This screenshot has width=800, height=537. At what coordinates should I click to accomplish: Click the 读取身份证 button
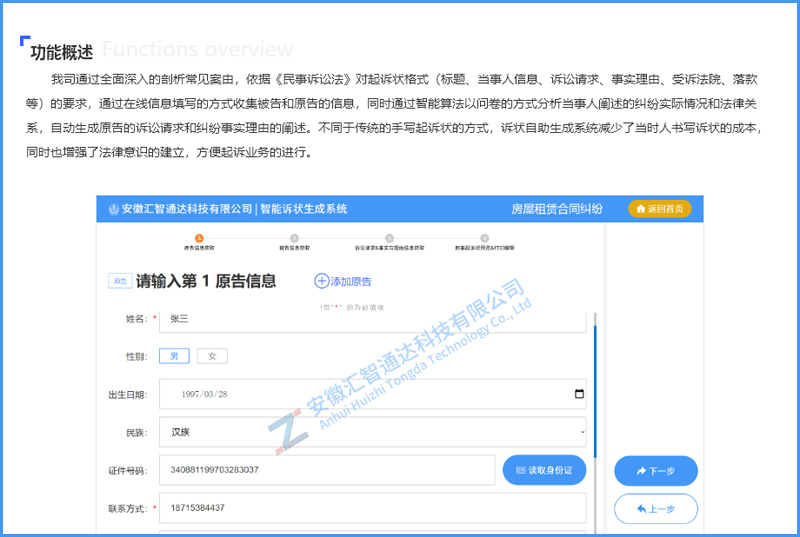click(544, 470)
